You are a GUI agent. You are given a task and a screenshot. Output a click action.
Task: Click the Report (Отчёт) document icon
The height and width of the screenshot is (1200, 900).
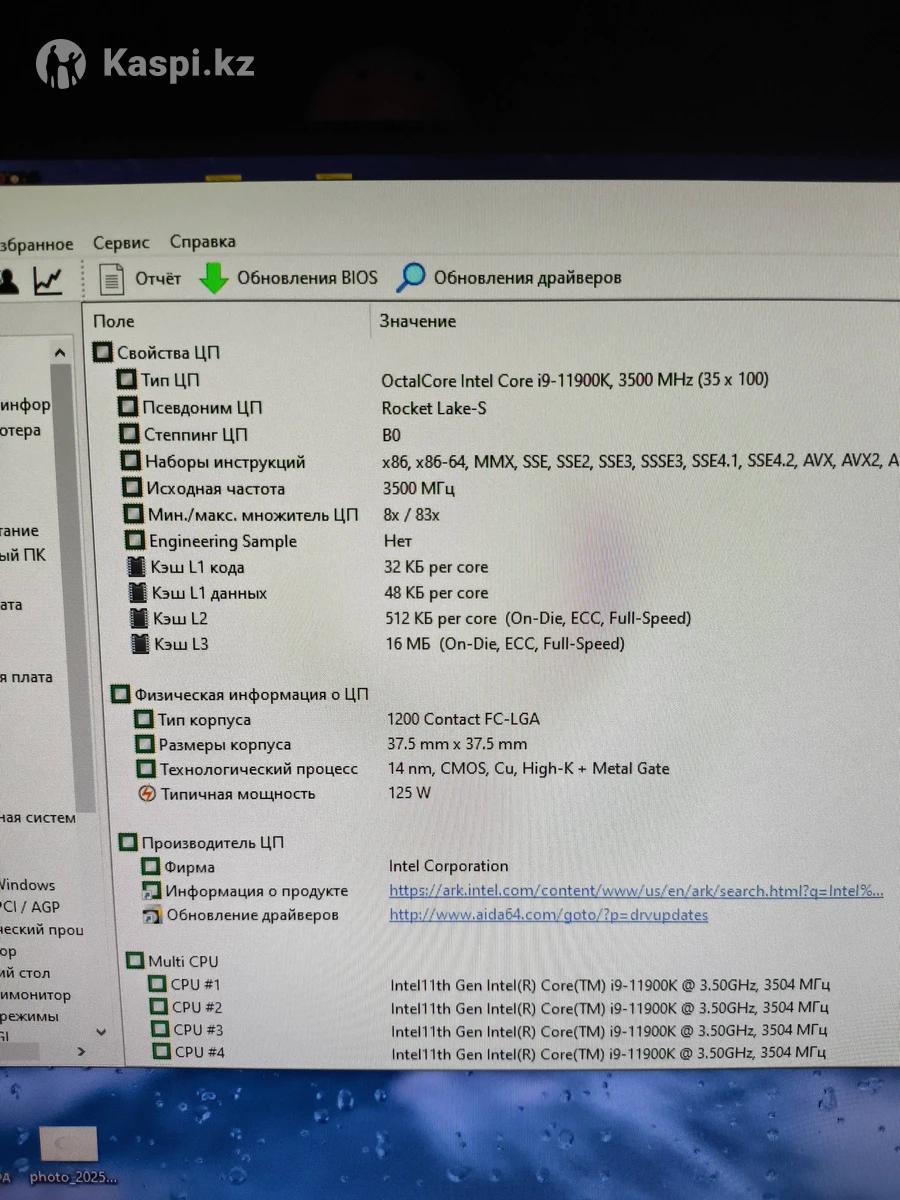pos(112,278)
